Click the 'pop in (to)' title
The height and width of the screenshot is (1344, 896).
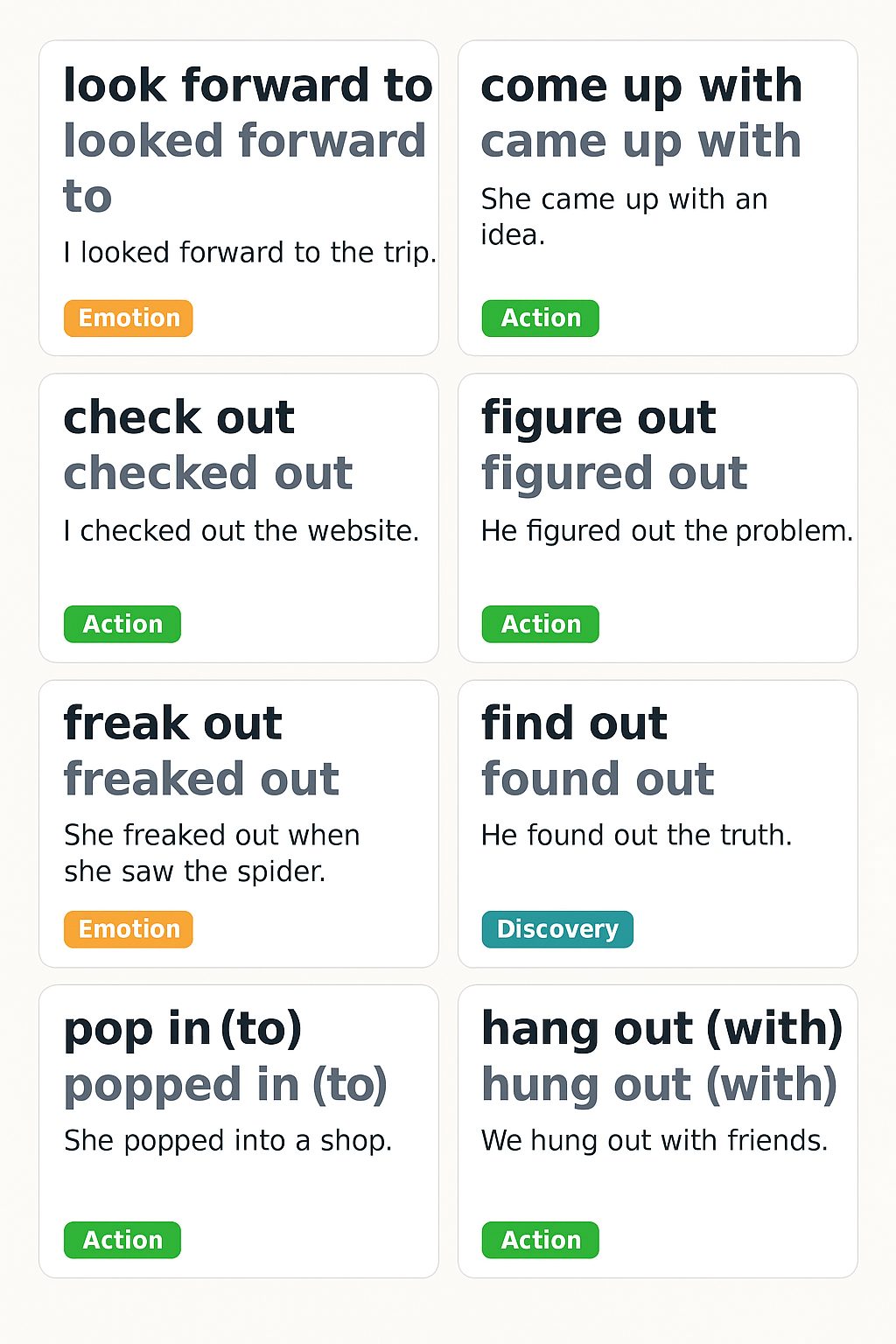coord(183,1029)
